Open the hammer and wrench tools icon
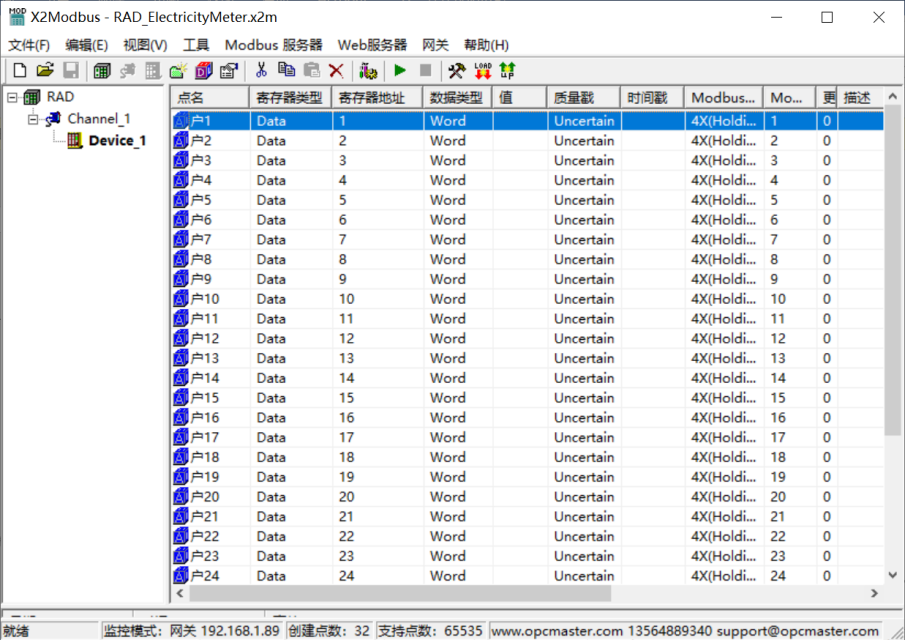 point(457,71)
